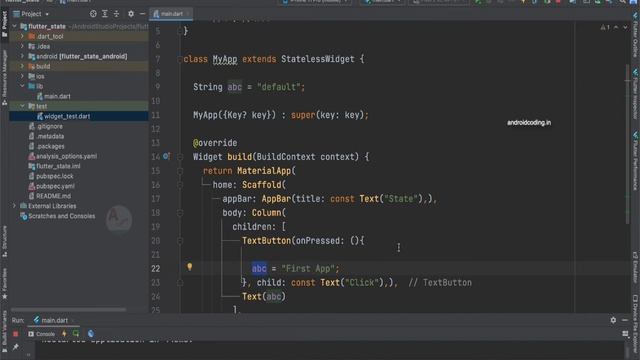Viewport: 640px width, 360px height.
Task: Click the Run console layout icon at right
Action: click(625, 334)
